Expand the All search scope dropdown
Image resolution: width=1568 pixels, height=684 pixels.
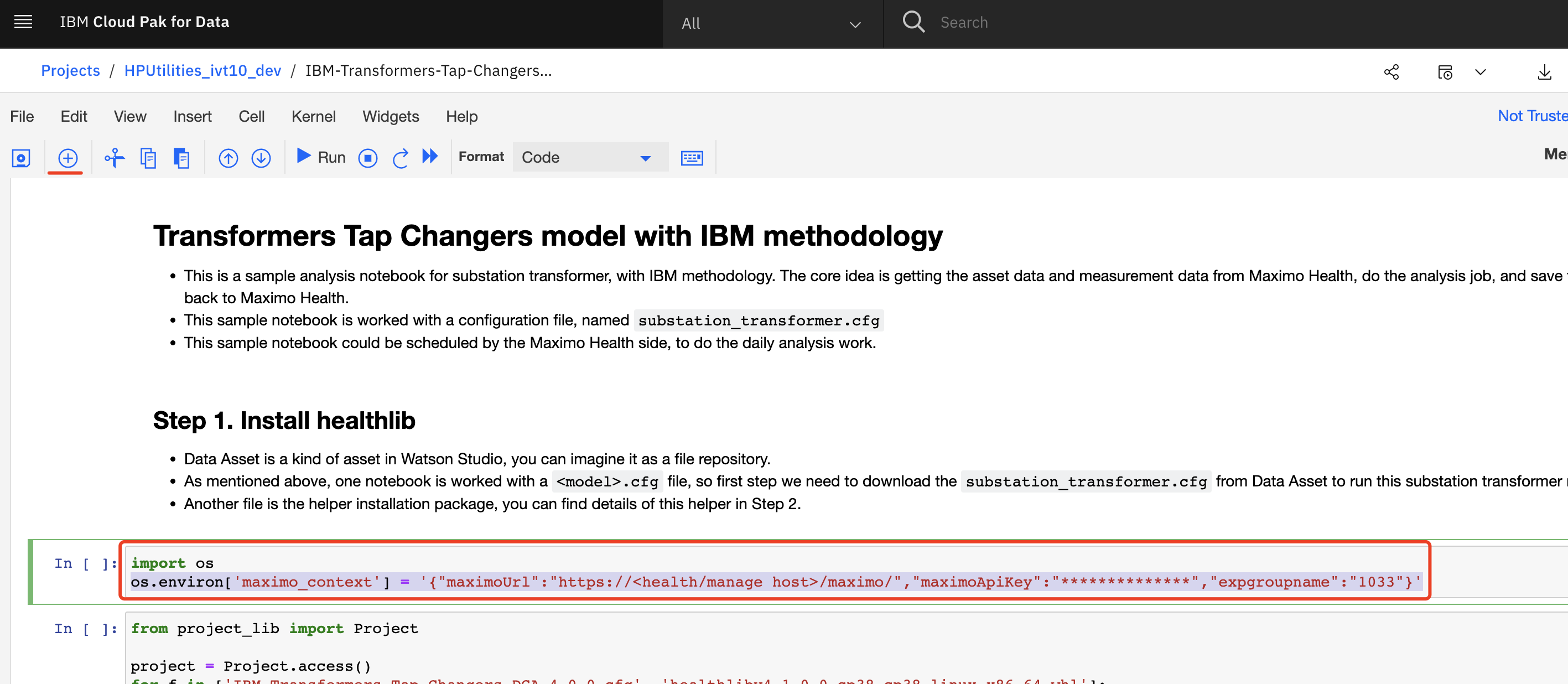[x=772, y=24]
